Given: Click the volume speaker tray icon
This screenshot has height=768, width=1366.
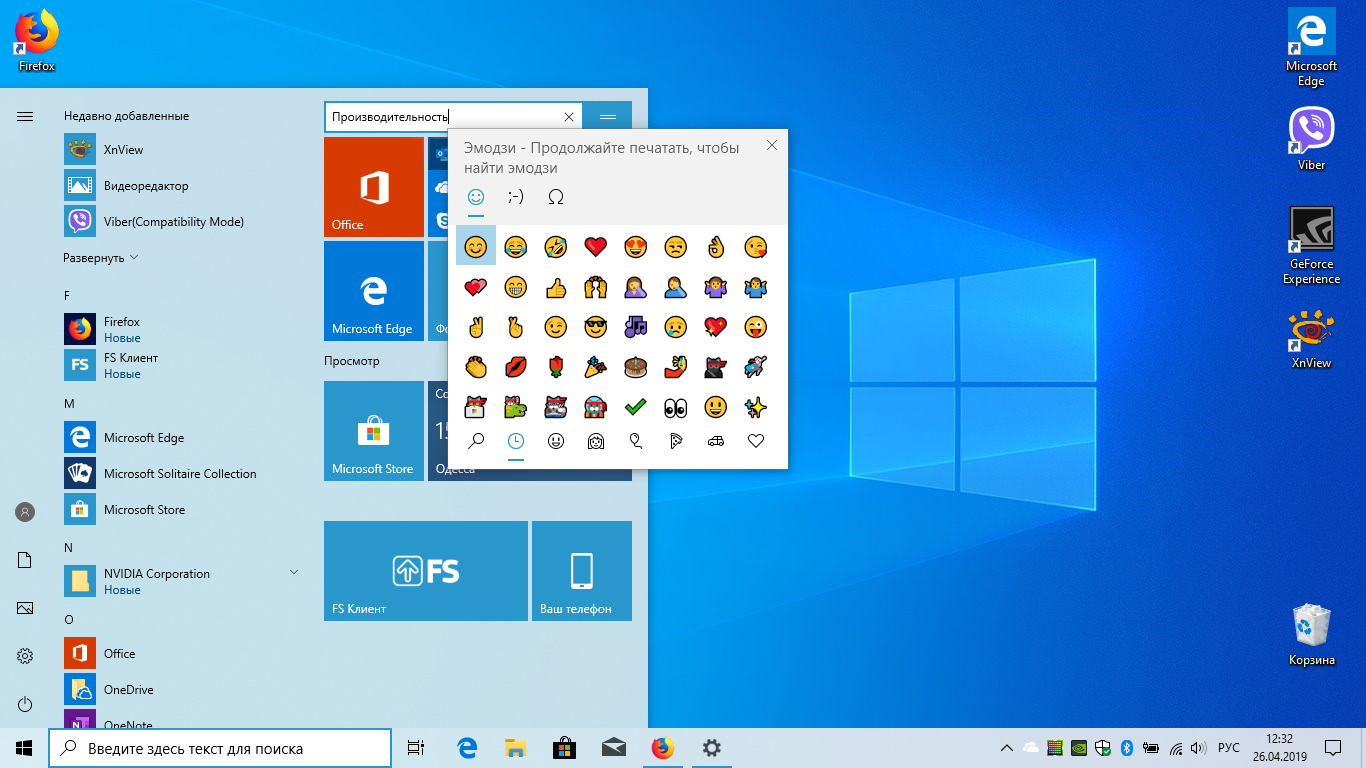Looking at the screenshot, I should coord(1197,748).
